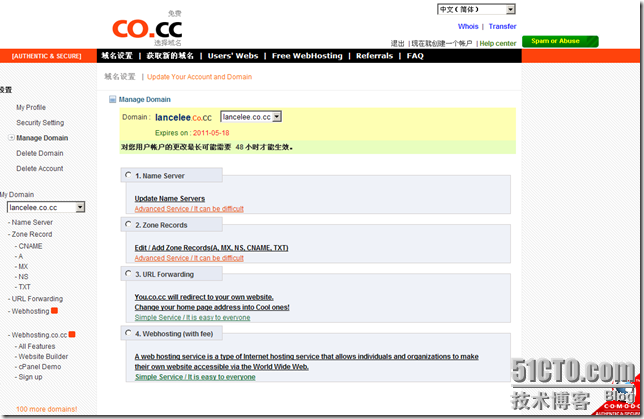Click the MX record sidebar entry
Viewport: 644px width, 419px height.
pos(23,267)
